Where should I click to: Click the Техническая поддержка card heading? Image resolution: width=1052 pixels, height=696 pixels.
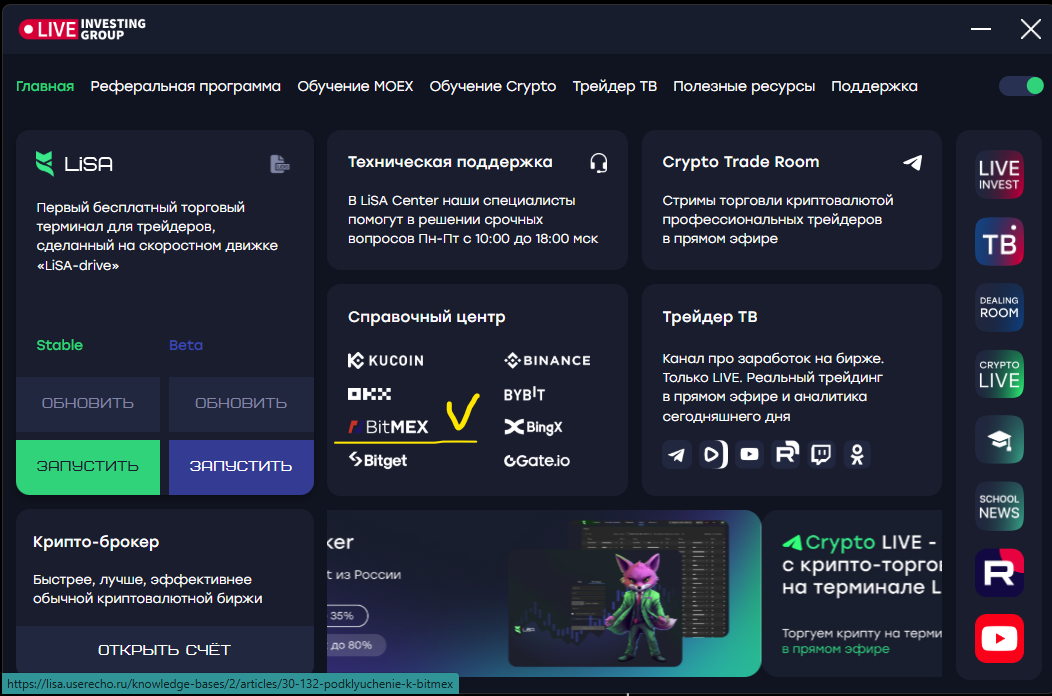point(450,162)
